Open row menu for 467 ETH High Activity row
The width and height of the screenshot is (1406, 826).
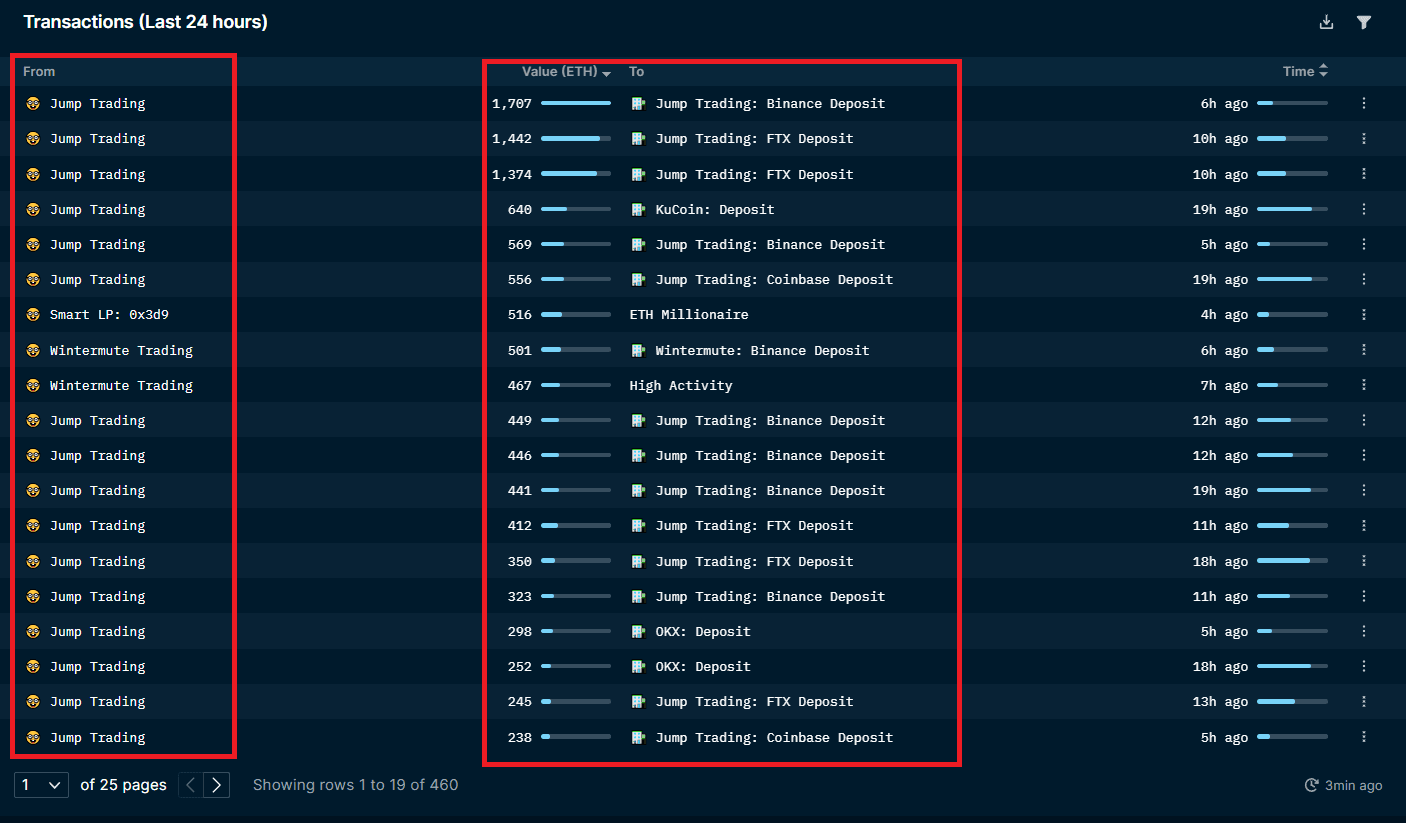[1364, 385]
